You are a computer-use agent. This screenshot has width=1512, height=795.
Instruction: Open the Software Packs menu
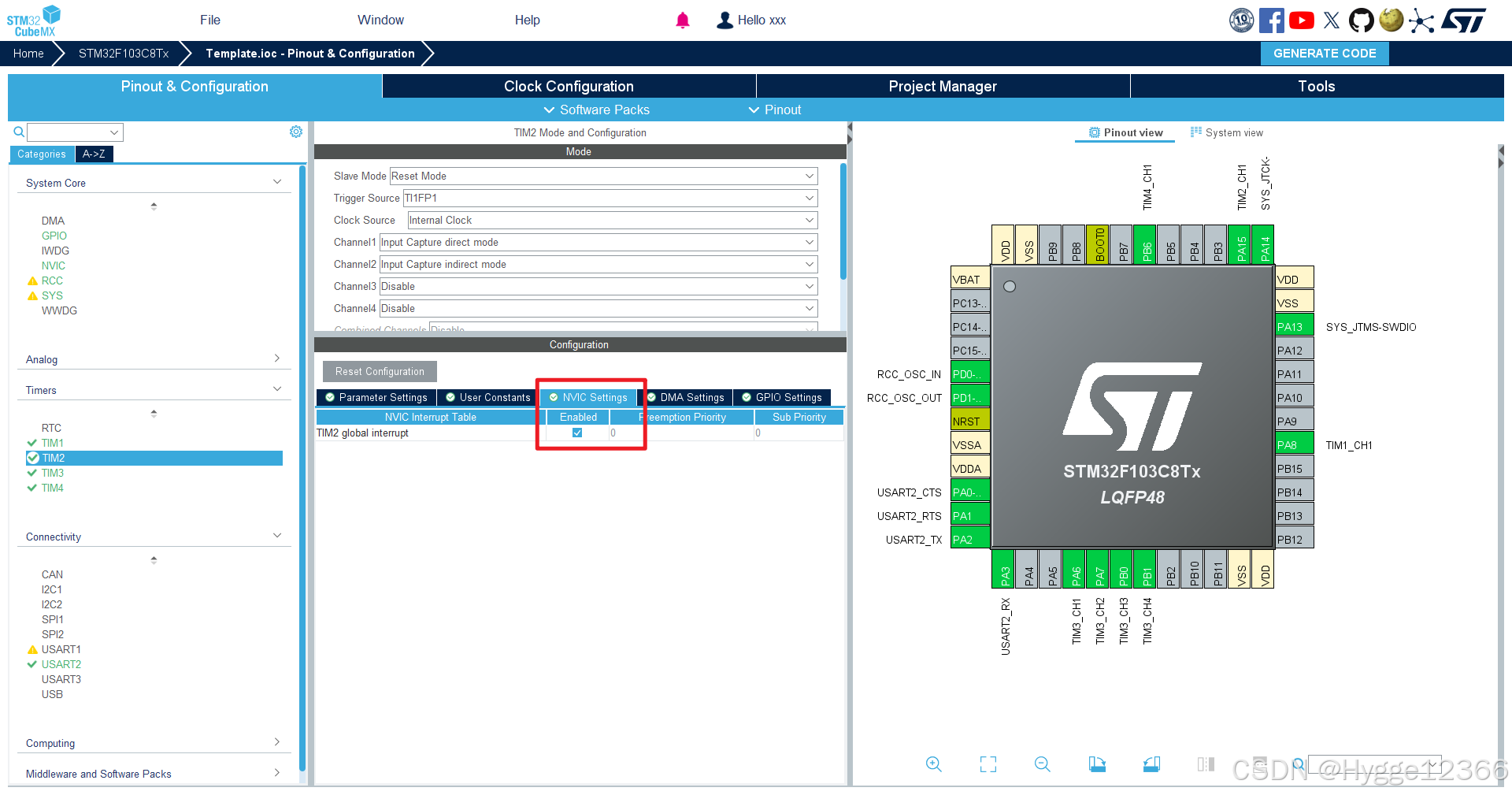point(597,110)
